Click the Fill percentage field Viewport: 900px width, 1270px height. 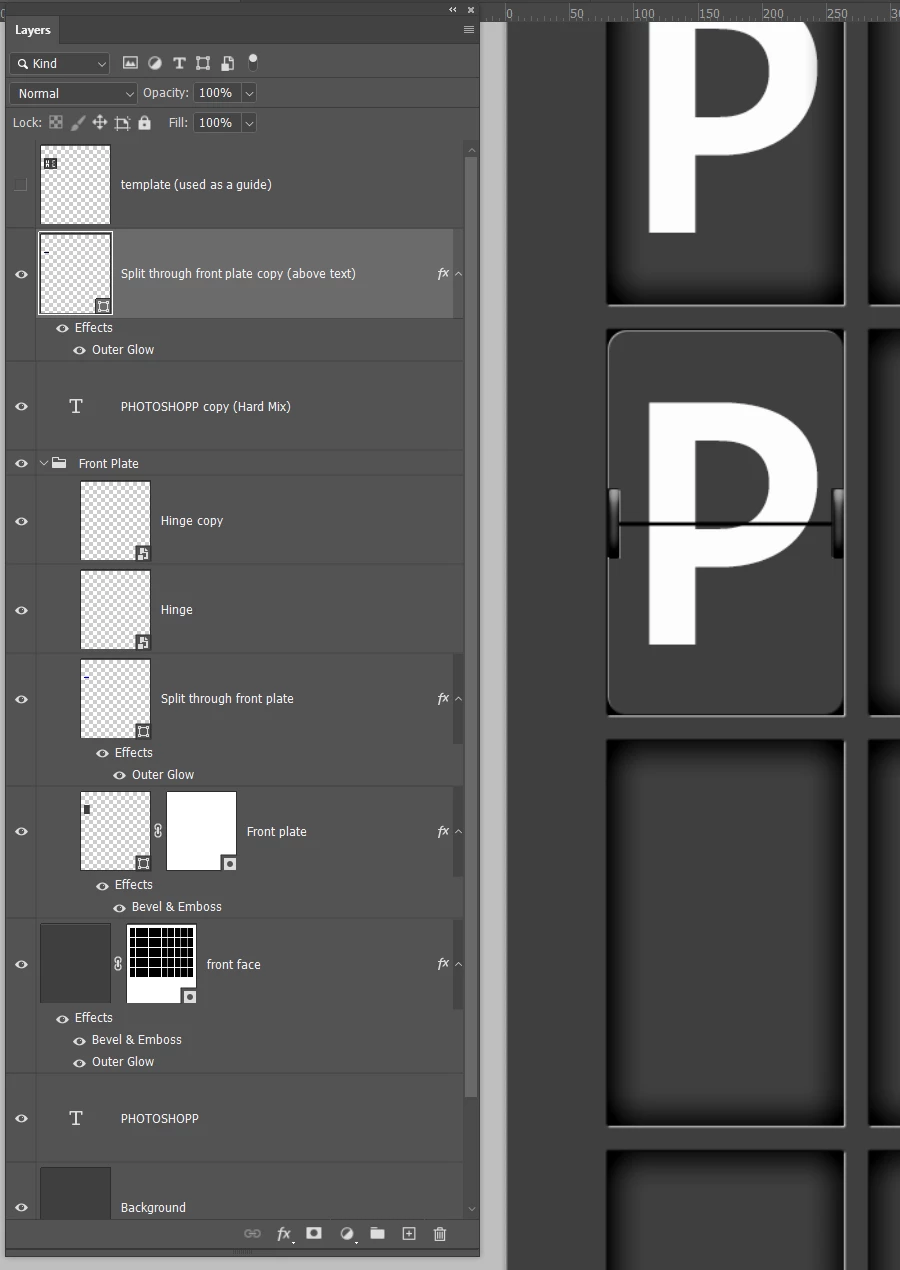coord(217,123)
